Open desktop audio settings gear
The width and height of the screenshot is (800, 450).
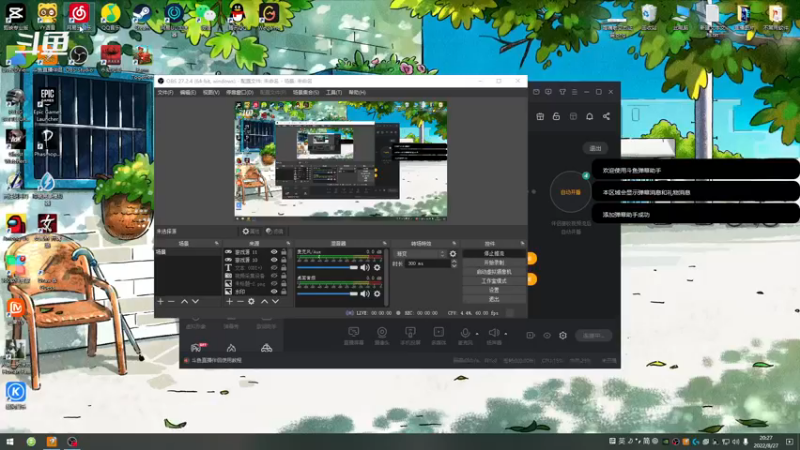377,293
